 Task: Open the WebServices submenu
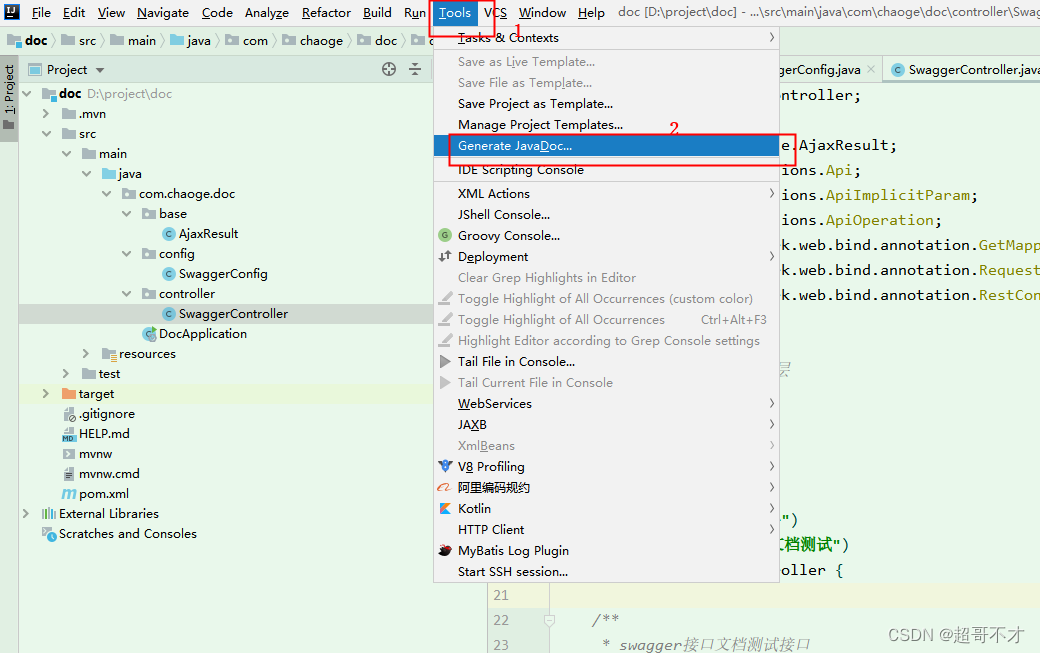coord(606,404)
